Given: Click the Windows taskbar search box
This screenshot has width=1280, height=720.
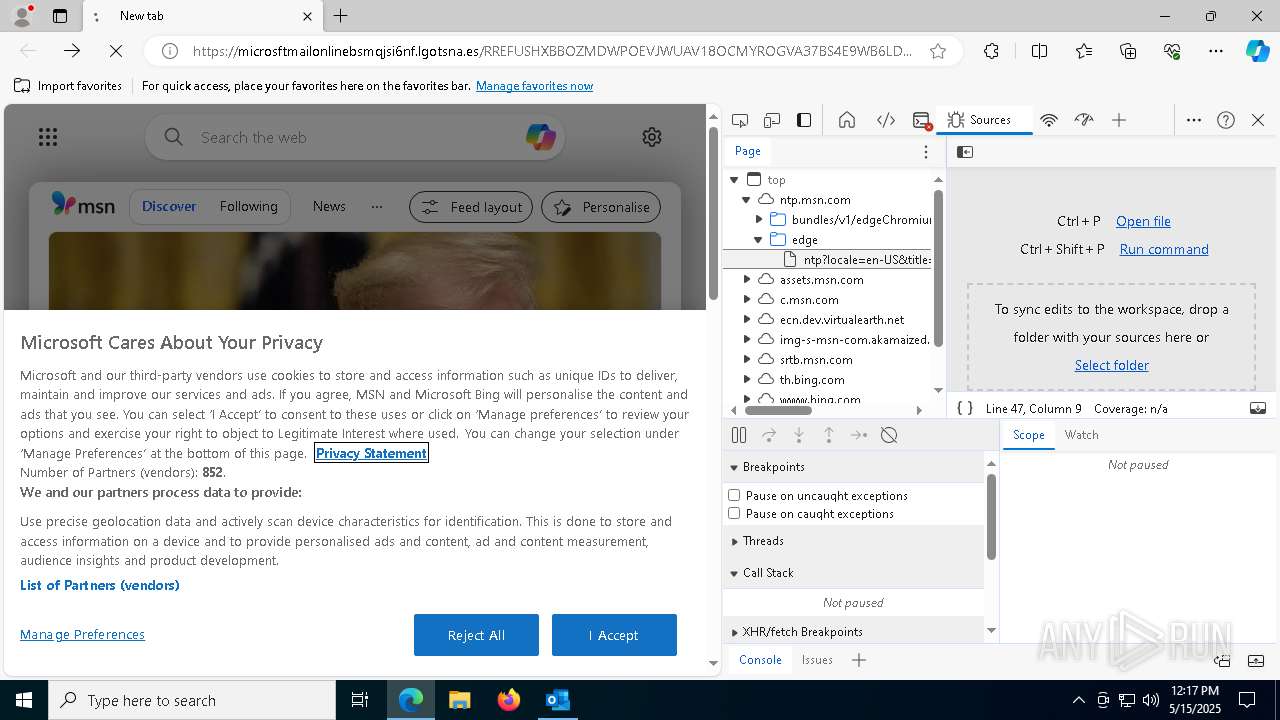Looking at the screenshot, I should (192, 700).
